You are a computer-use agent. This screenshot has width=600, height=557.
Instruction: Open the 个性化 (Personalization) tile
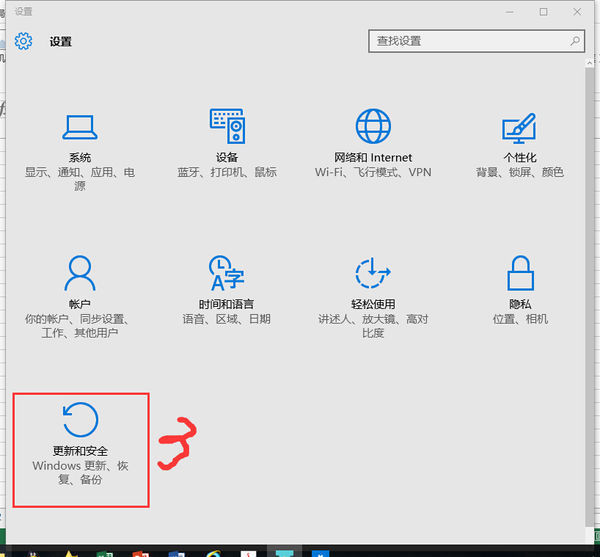pos(520,144)
